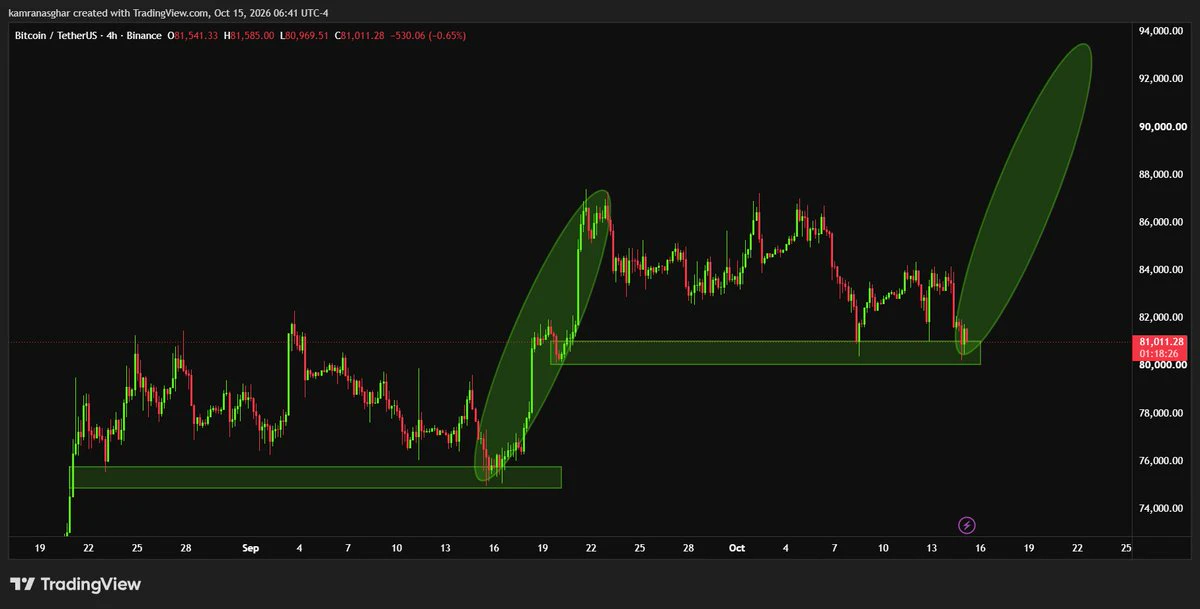
Task: Click the 84,000.00 price axis label
Action: 1160,270
